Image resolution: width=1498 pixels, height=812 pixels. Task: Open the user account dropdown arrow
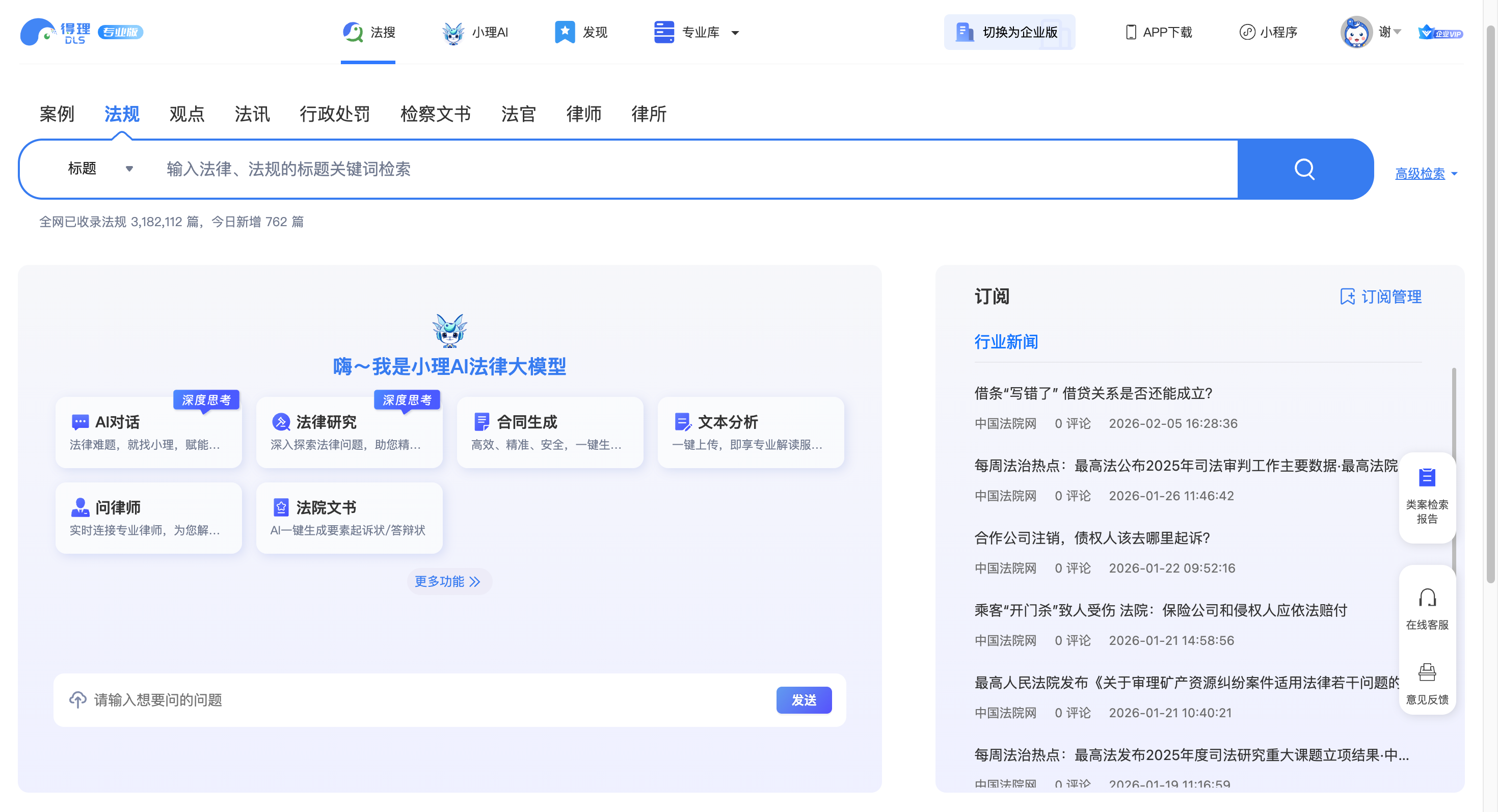[1398, 32]
